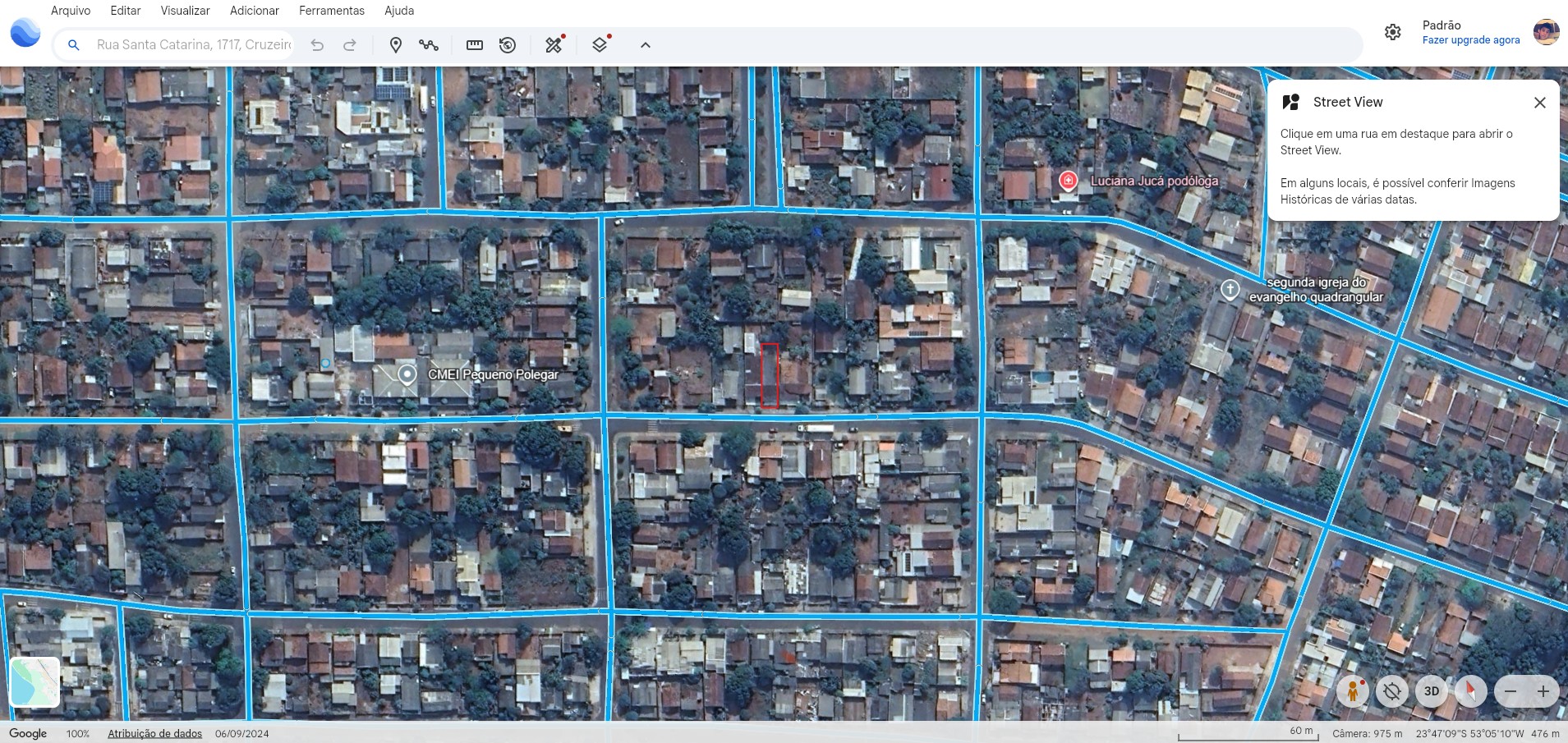Open the Adicionar menu
The width and height of the screenshot is (1568, 743).
[x=255, y=11]
